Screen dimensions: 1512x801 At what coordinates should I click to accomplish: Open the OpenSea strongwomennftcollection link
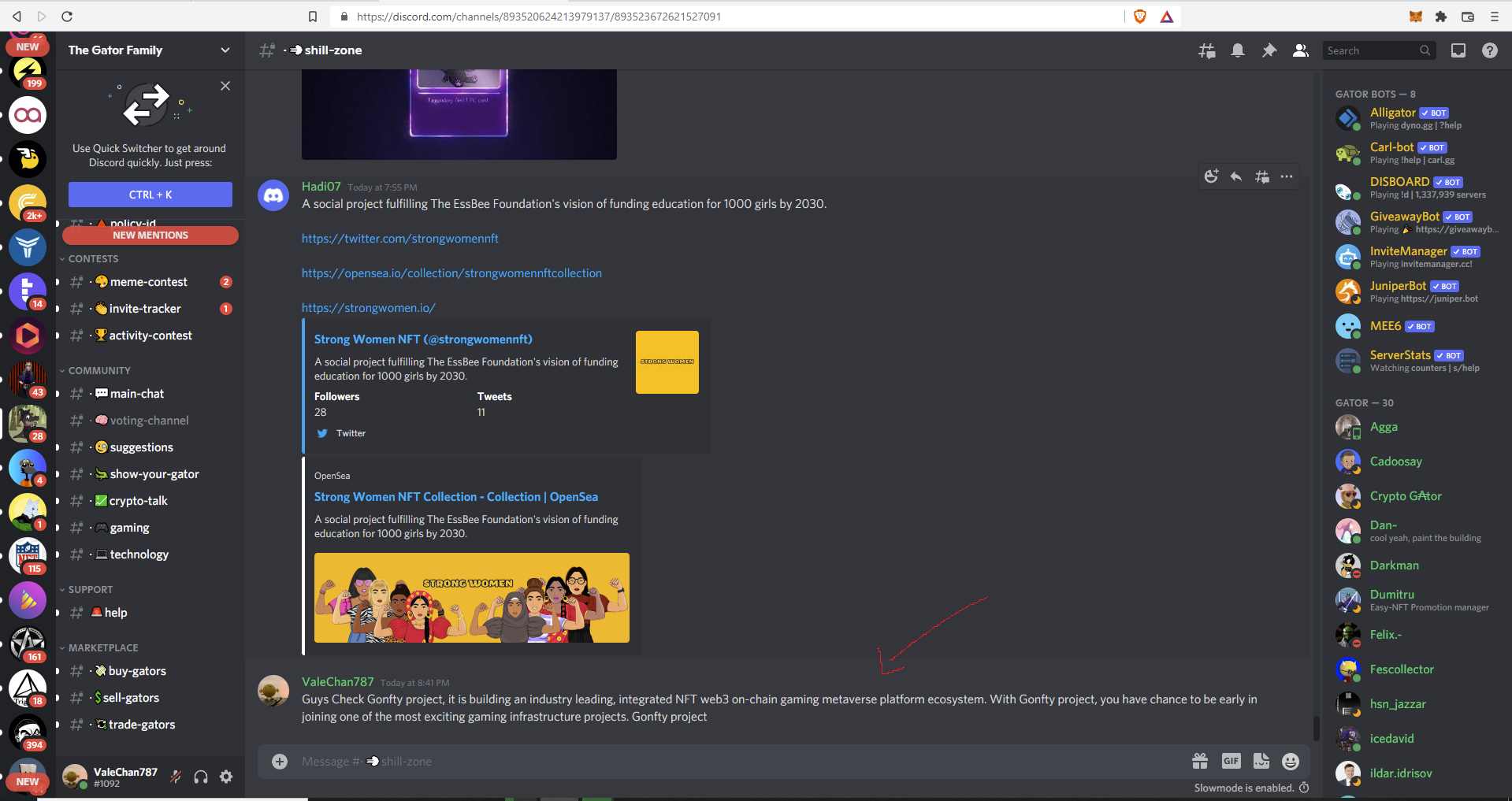451,273
